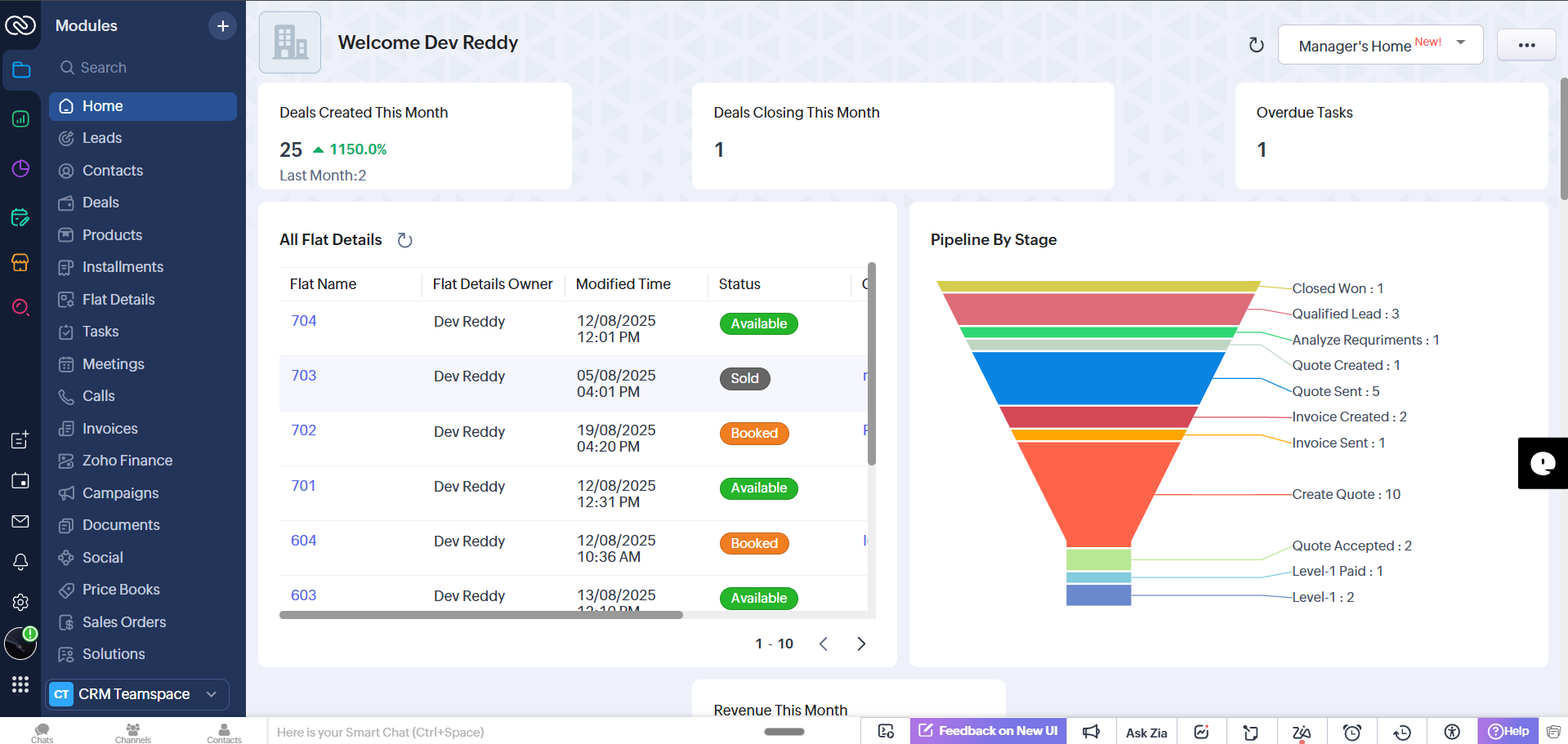Open the Leads module
This screenshot has height=744, width=1568.
[x=102, y=138]
